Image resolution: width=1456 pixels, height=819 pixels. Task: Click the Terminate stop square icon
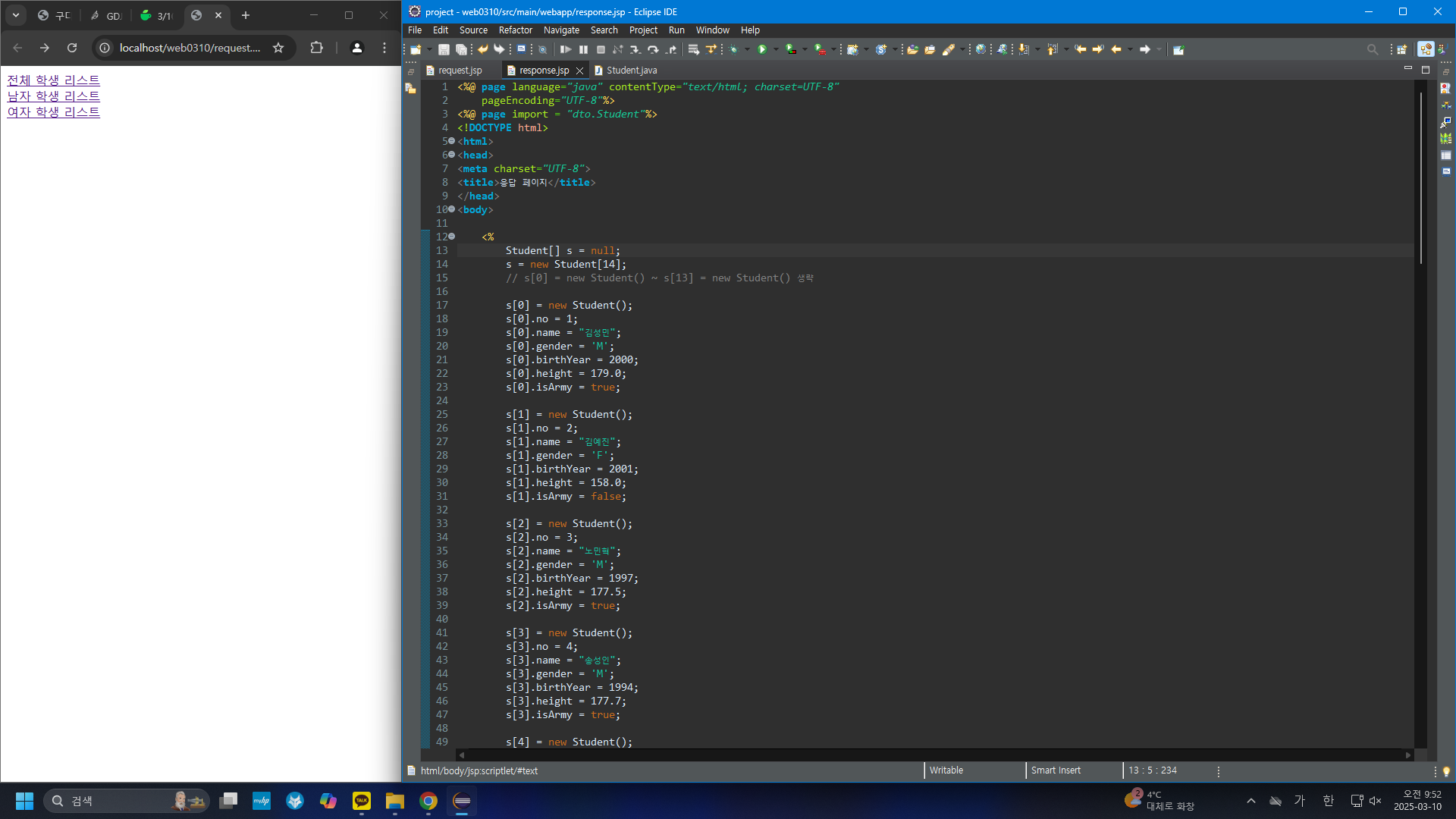click(x=601, y=49)
